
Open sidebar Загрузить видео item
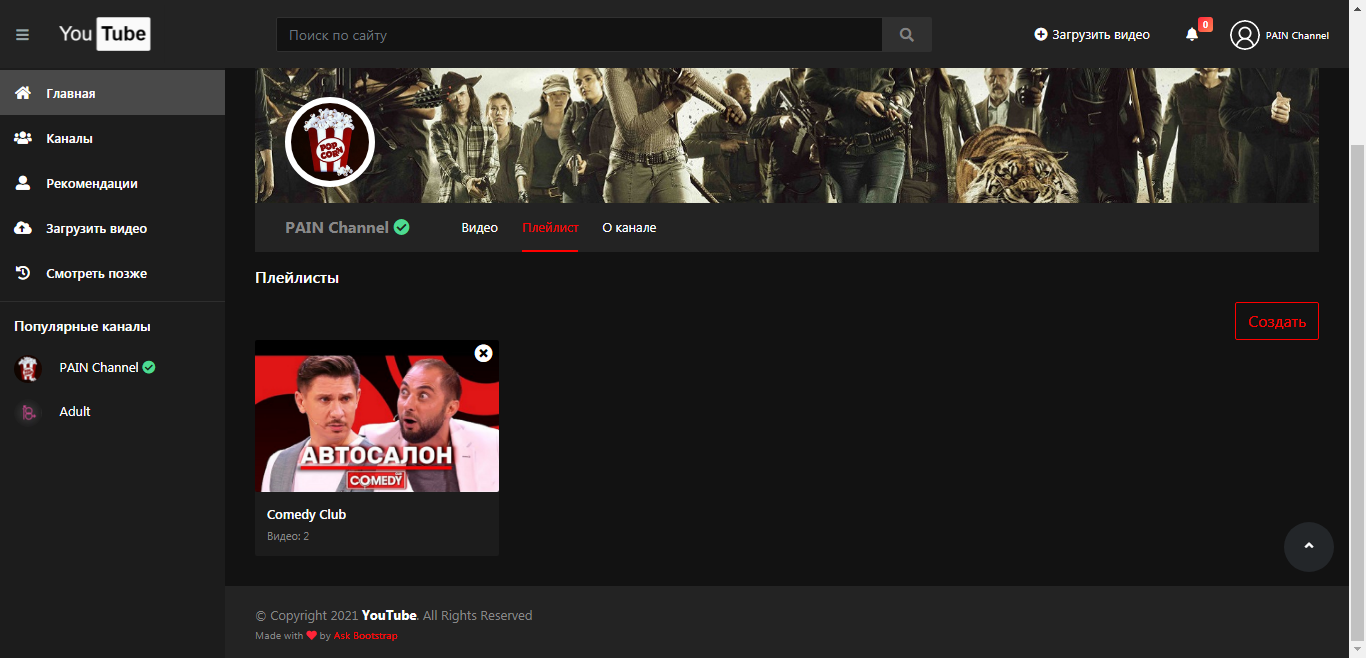pyautogui.click(x=112, y=228)
